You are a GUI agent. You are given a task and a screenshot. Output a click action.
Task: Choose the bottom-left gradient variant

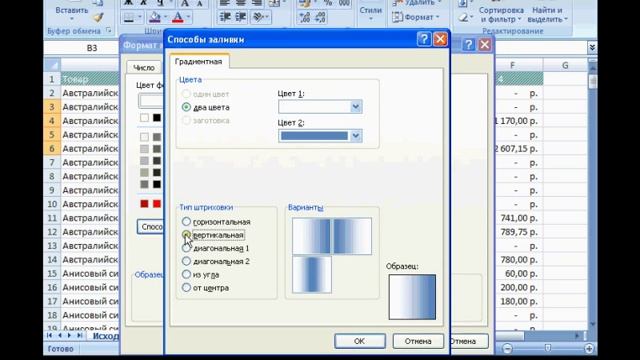pos(311,274)
